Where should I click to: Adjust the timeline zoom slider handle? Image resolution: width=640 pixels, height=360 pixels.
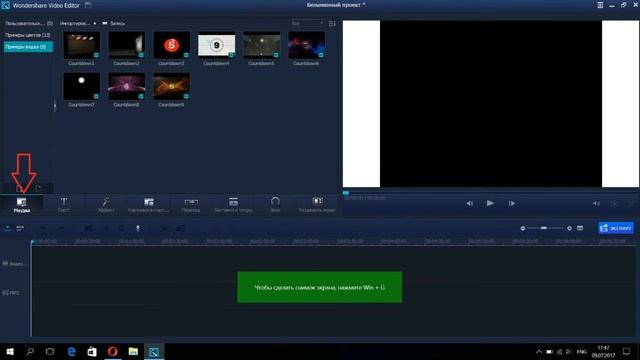pos(544,228)
